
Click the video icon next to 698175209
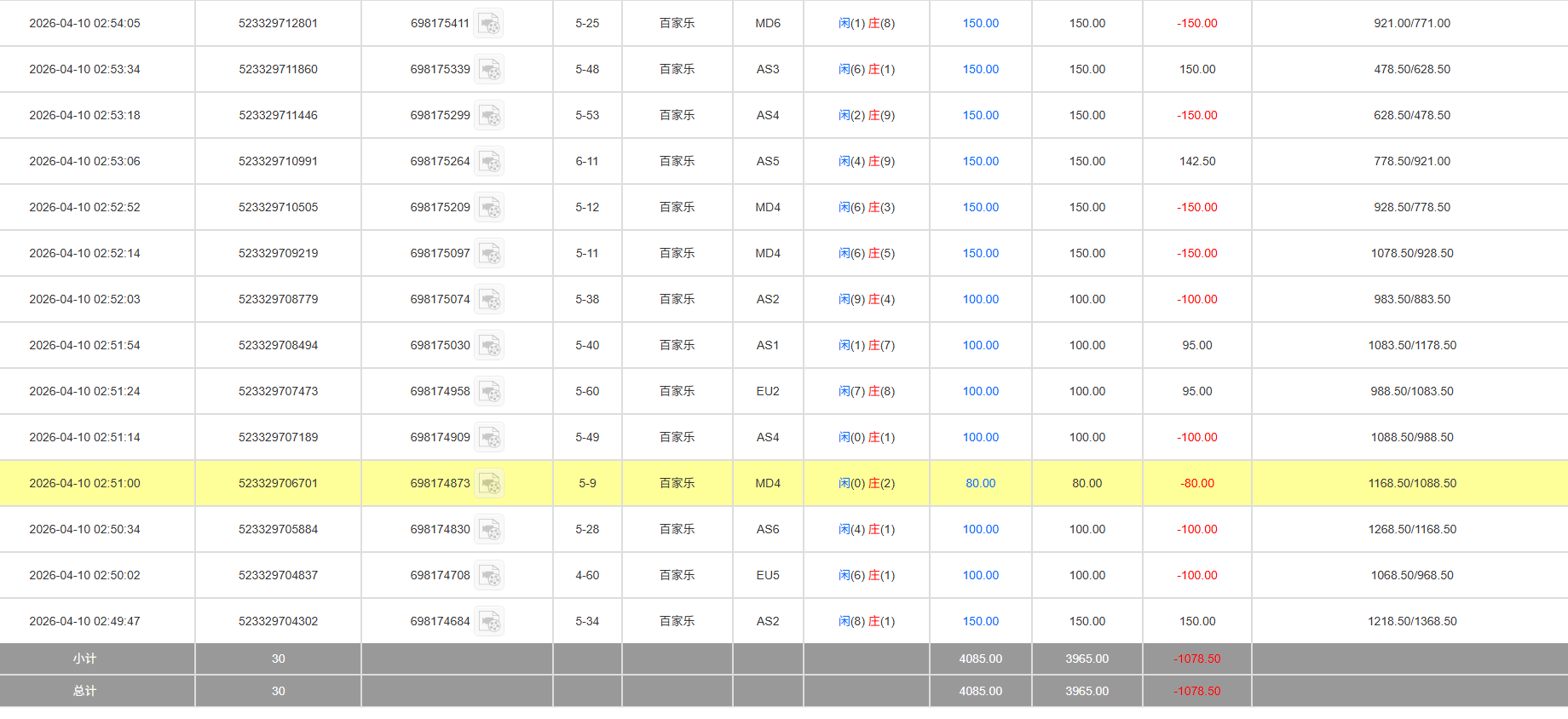coord(489,208)
